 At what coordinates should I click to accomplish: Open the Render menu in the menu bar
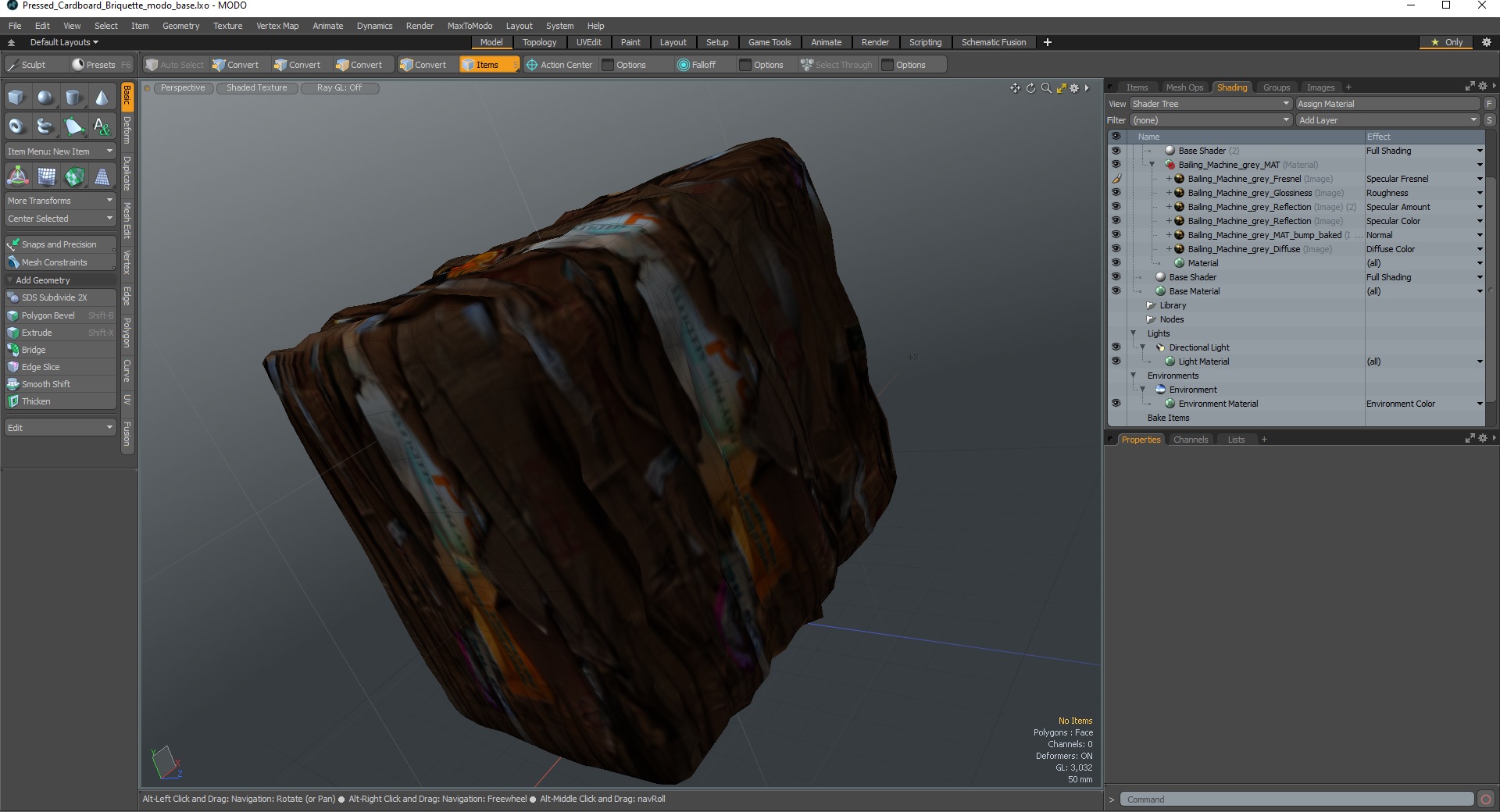420,26
